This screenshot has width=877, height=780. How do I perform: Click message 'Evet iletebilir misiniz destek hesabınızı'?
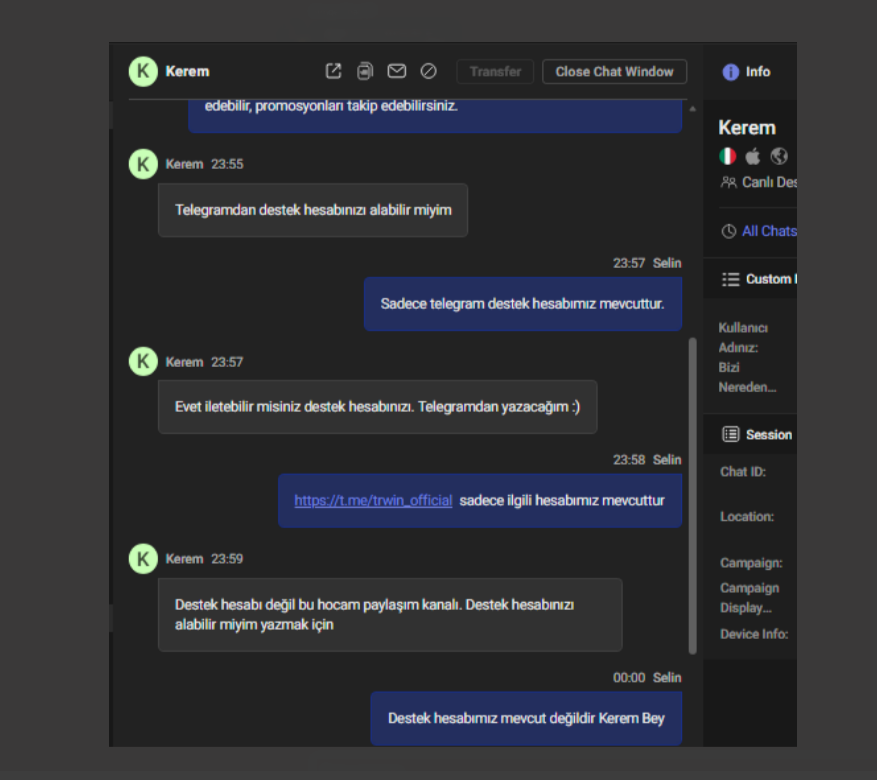point(378,407)
